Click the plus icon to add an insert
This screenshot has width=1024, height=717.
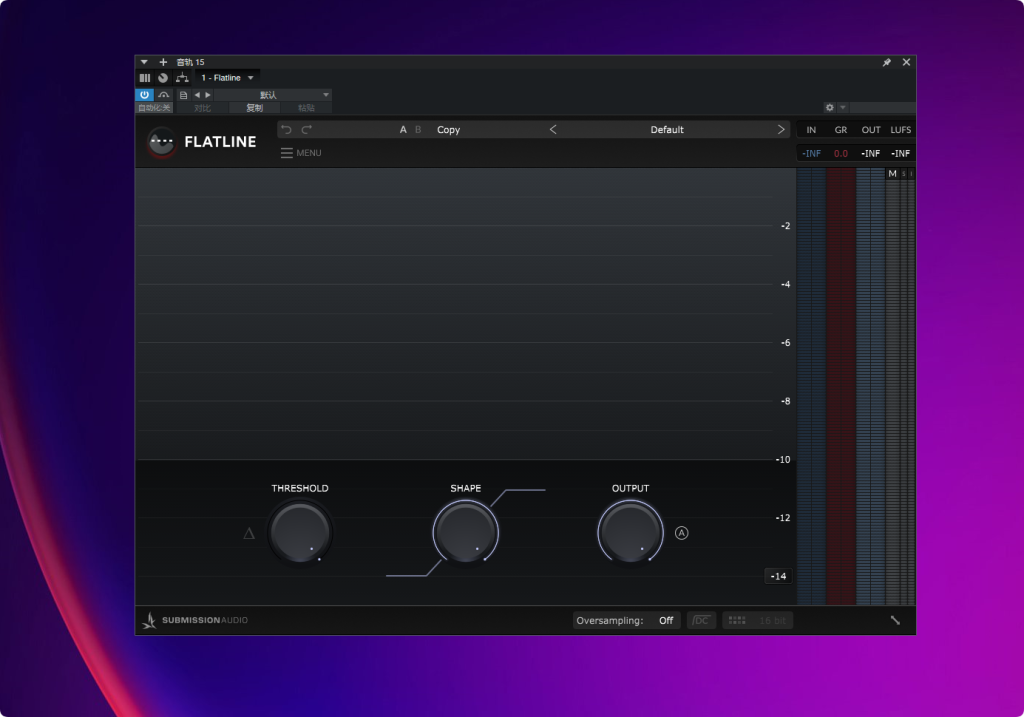click(x=163, y=62)
